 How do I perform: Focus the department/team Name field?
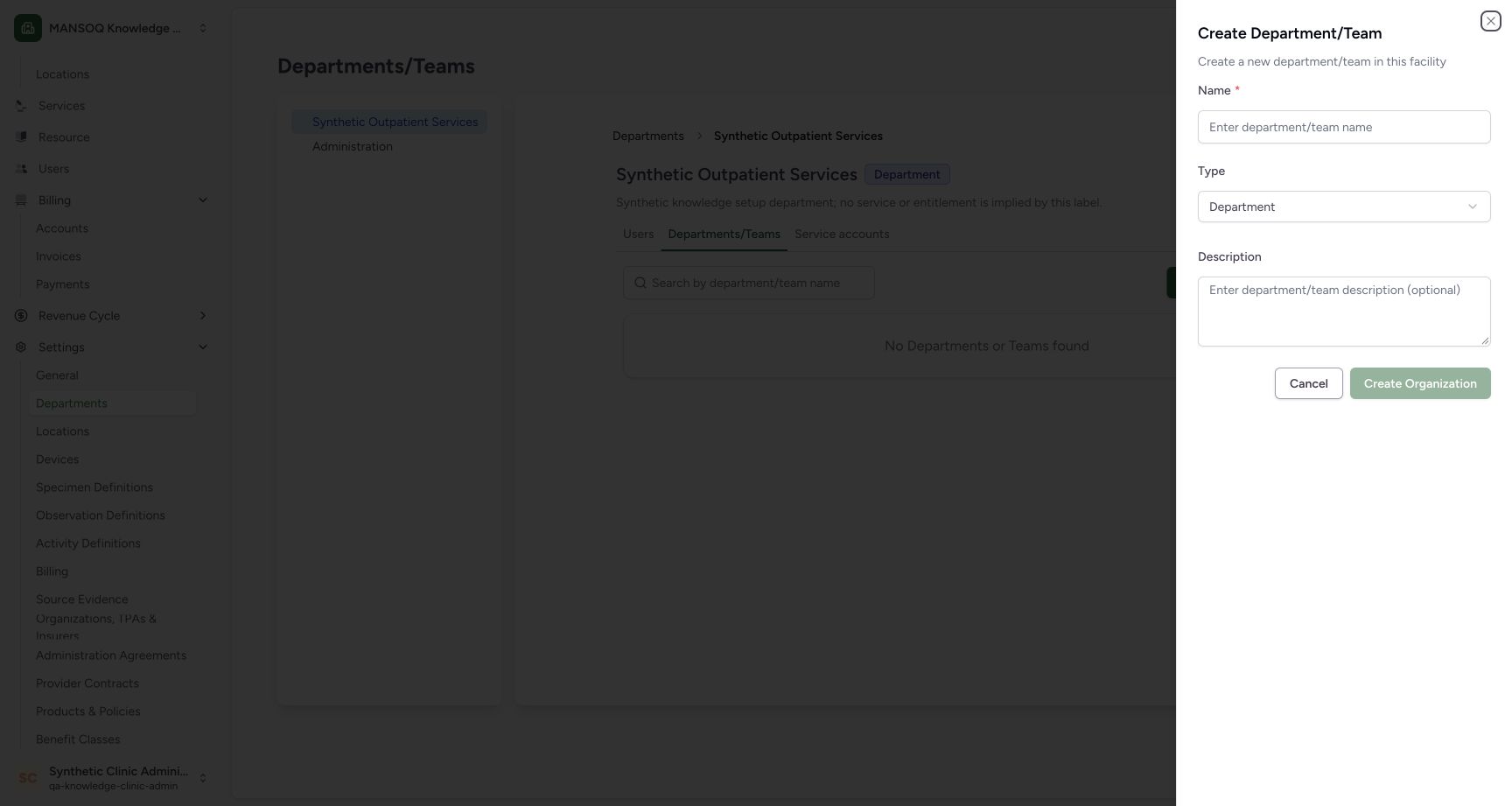click(1343, 127)
